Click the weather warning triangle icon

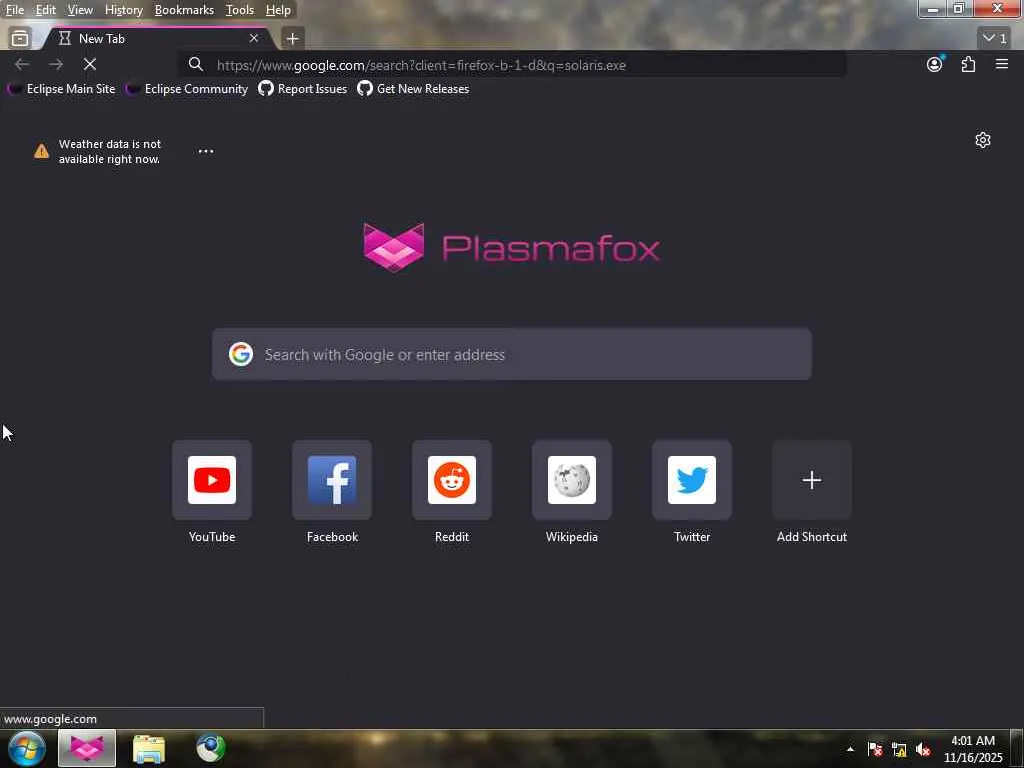click(x=41, y=151)
